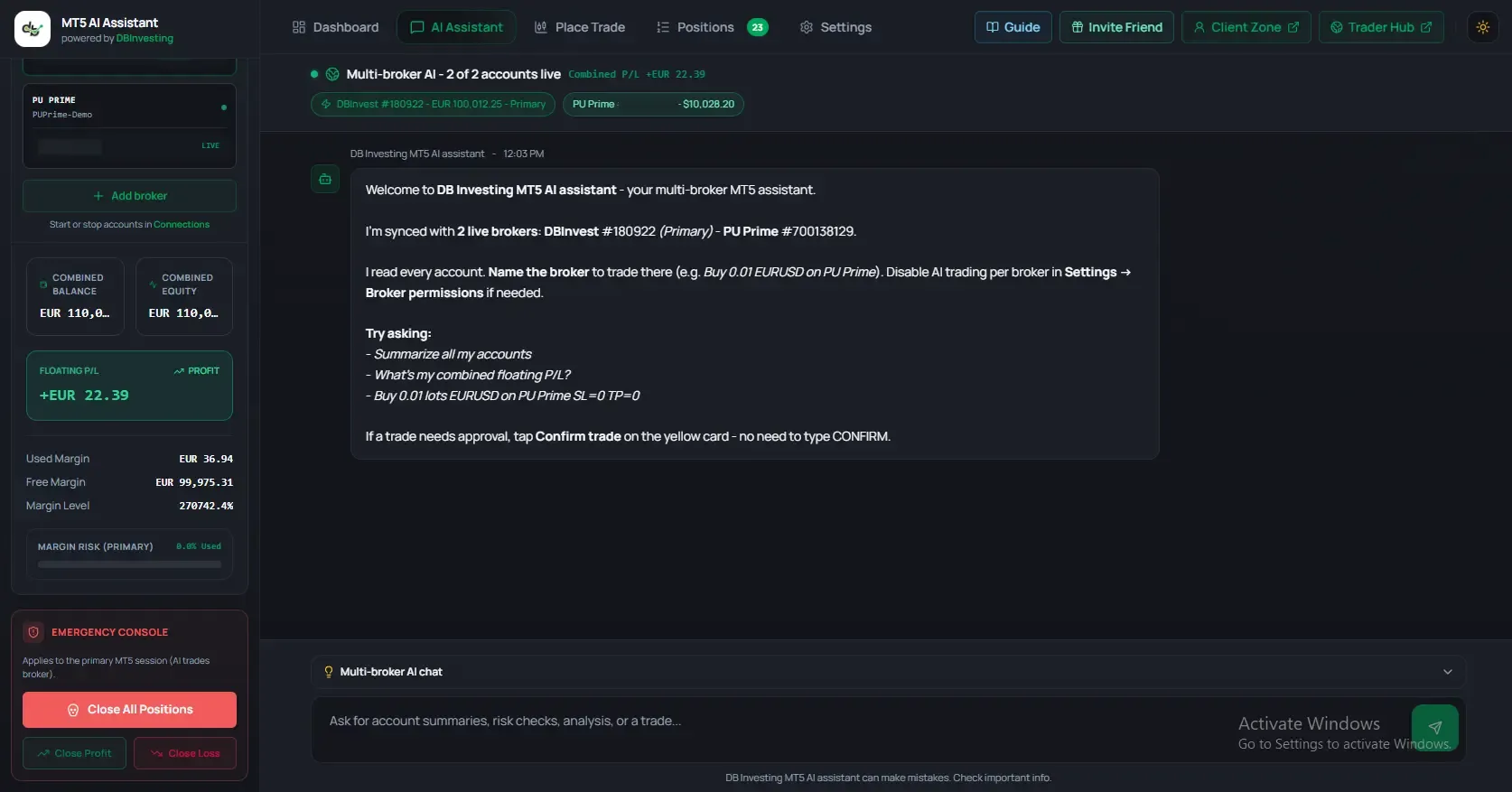Click the Positions list icon
Viewport: 1512px width, 792px height.
(x=663, y=27)
